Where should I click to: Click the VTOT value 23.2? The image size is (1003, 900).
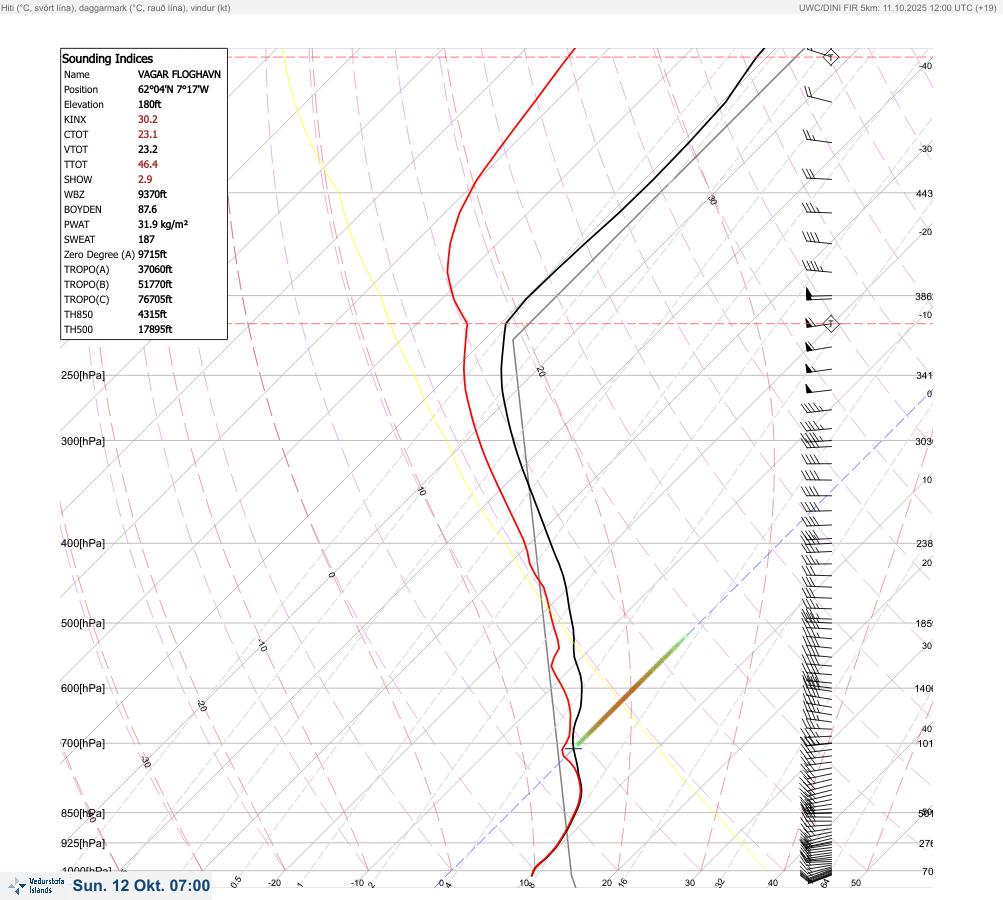coord(148,149)
